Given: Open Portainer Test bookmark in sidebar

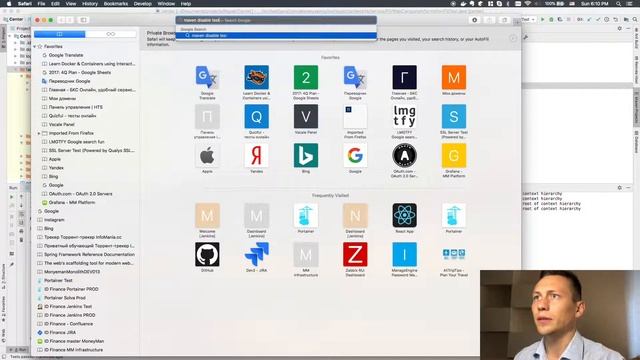Looking at the screenshot, I should tap(58, 280).
